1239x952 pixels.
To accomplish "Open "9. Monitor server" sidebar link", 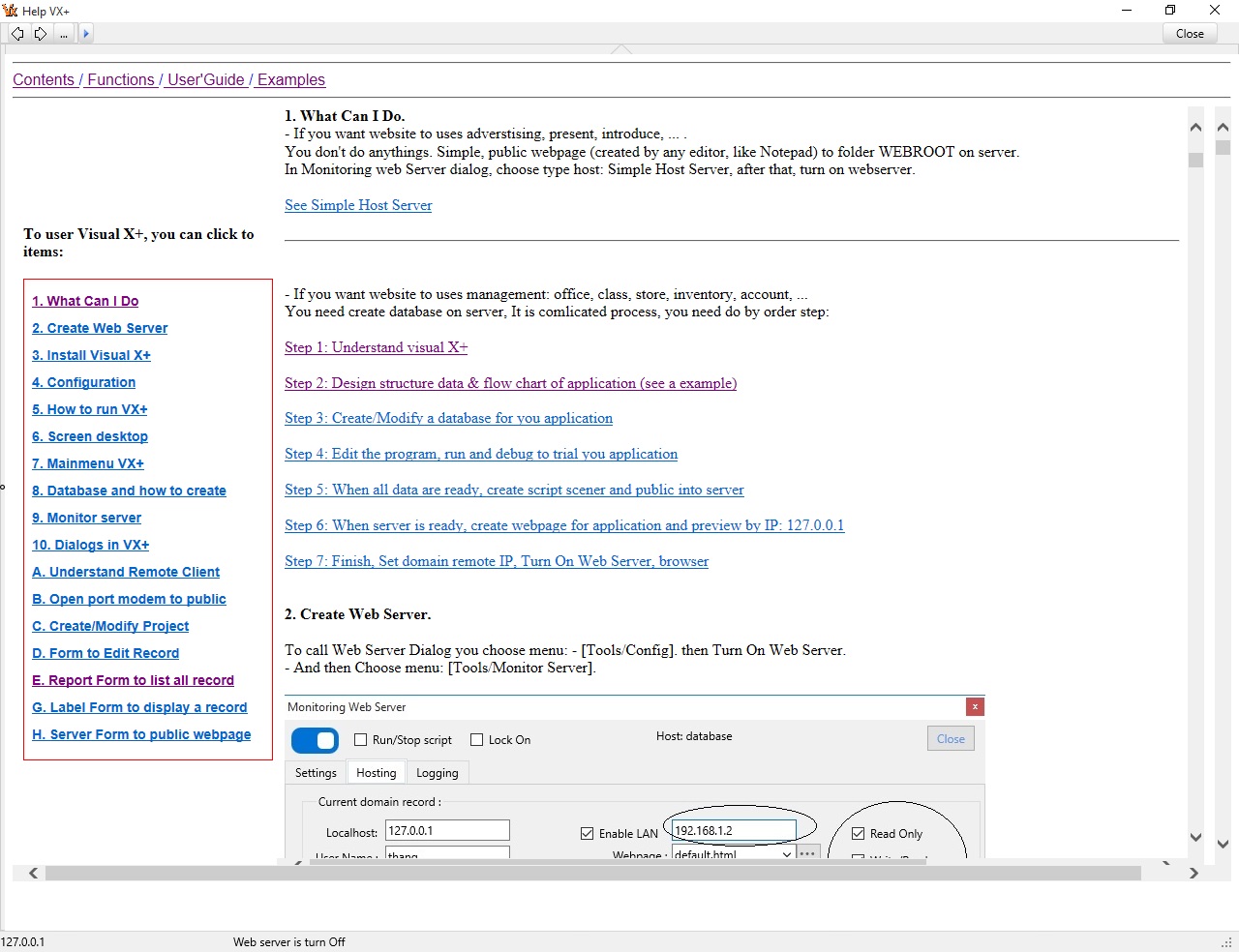I will pos(86,518).
